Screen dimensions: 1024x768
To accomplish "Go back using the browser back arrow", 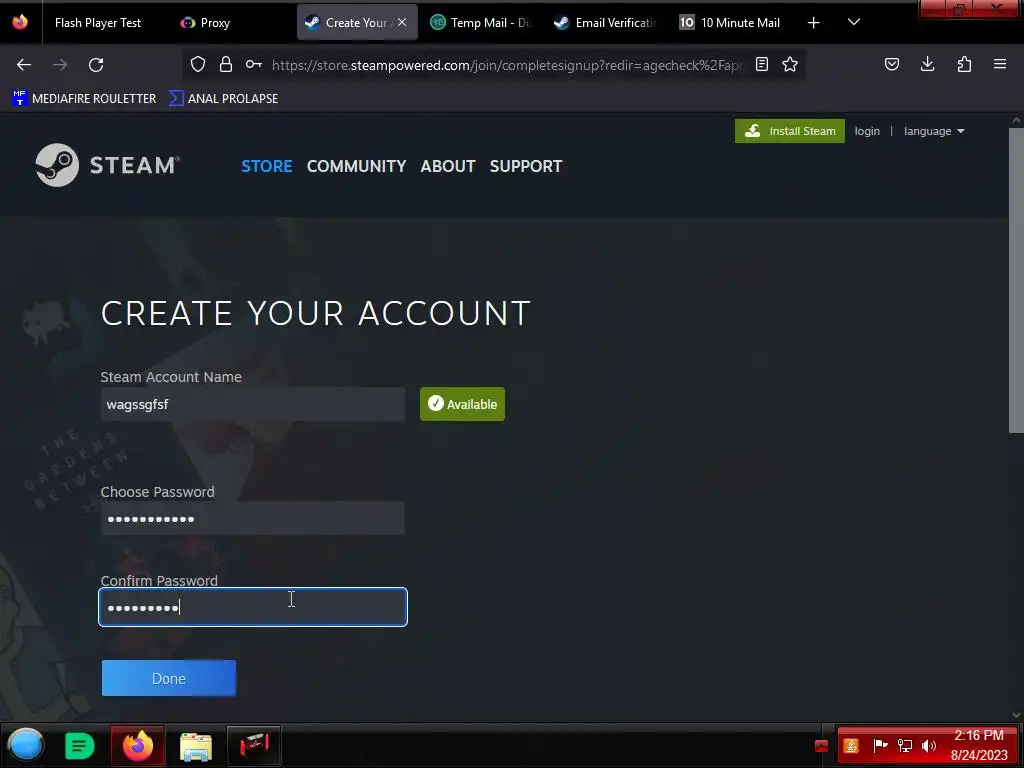I will (24, 65).
